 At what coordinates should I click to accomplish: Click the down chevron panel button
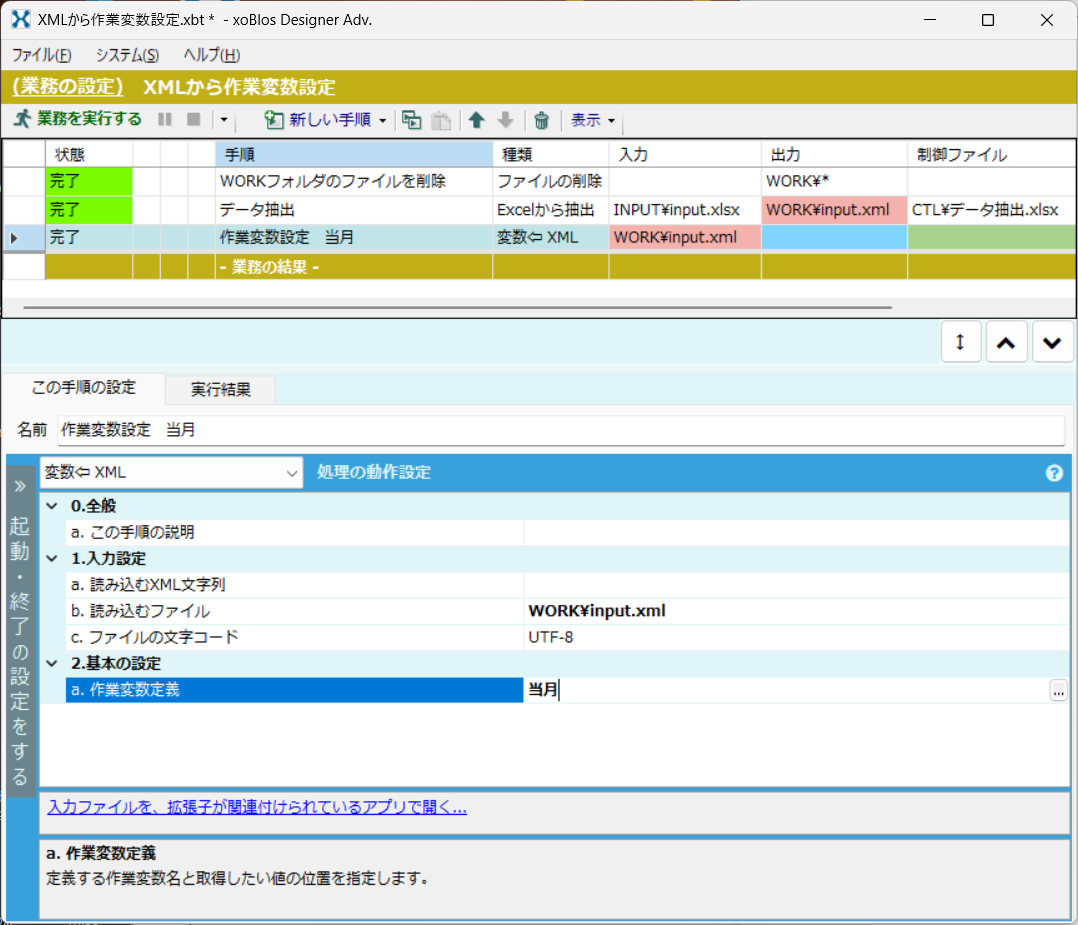point(1052,342)
